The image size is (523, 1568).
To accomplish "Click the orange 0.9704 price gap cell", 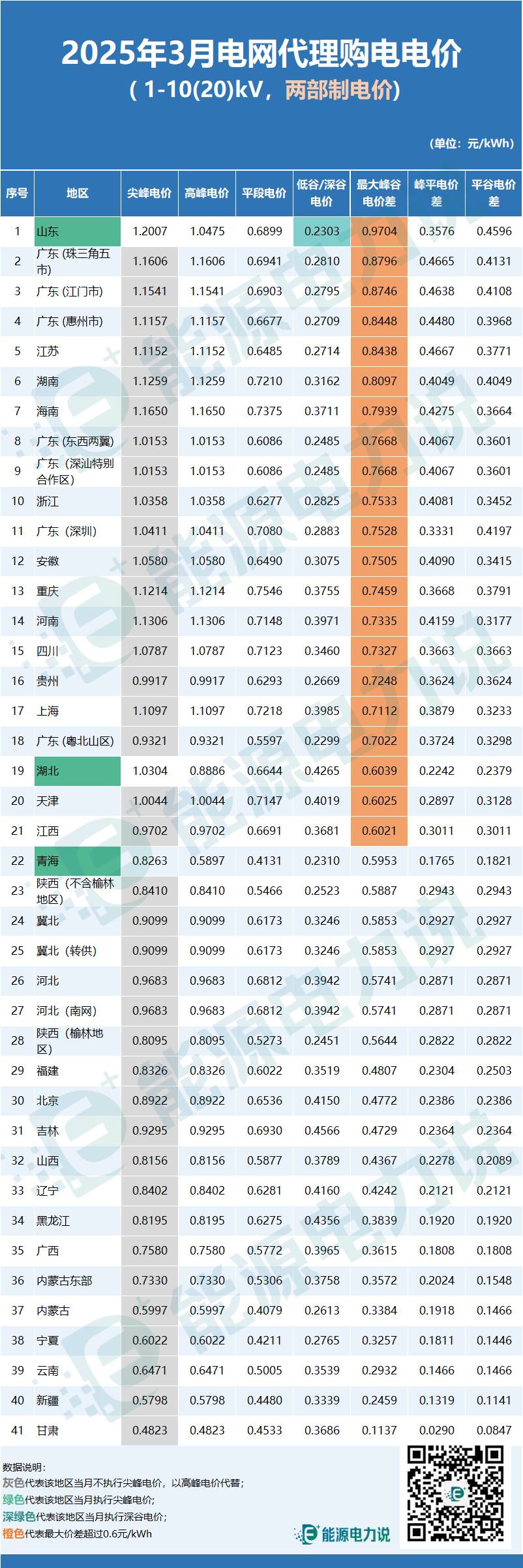I will (x=379, y=231).
